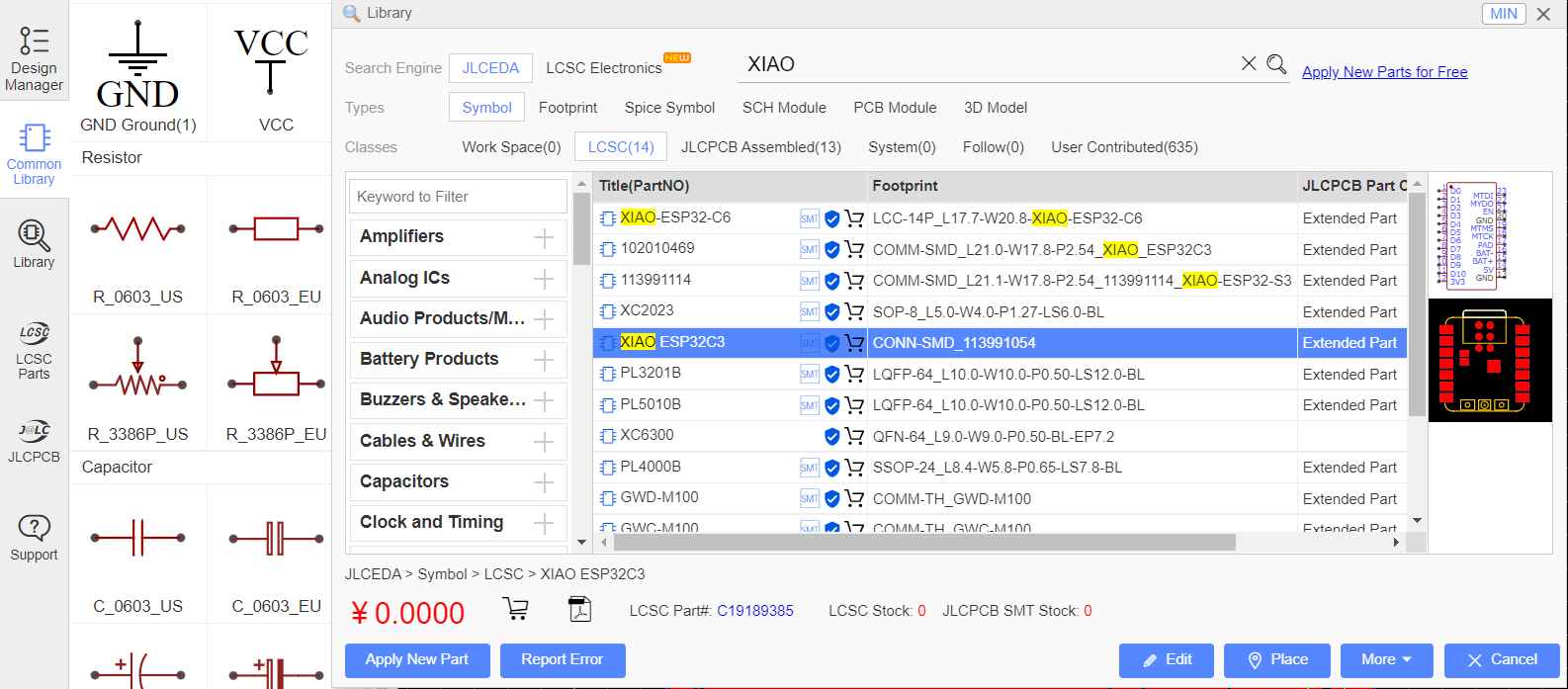Click the verified shield in PL4000B row
Image resolution: width=1568 pixels, height=689 pixels.
[831, 468]
